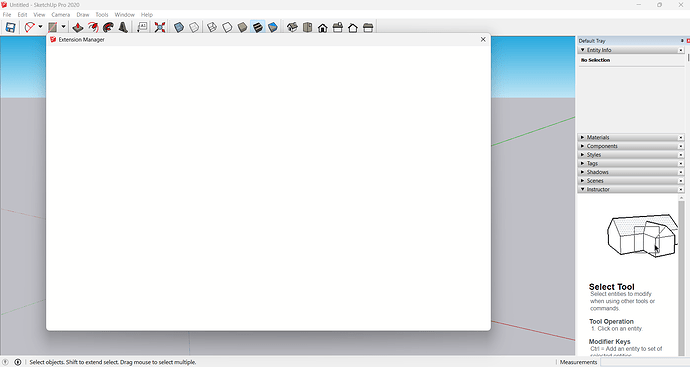Open the Edit menu
The width and height of the screenshot is (690, 367).
click(x=22, y=15)
